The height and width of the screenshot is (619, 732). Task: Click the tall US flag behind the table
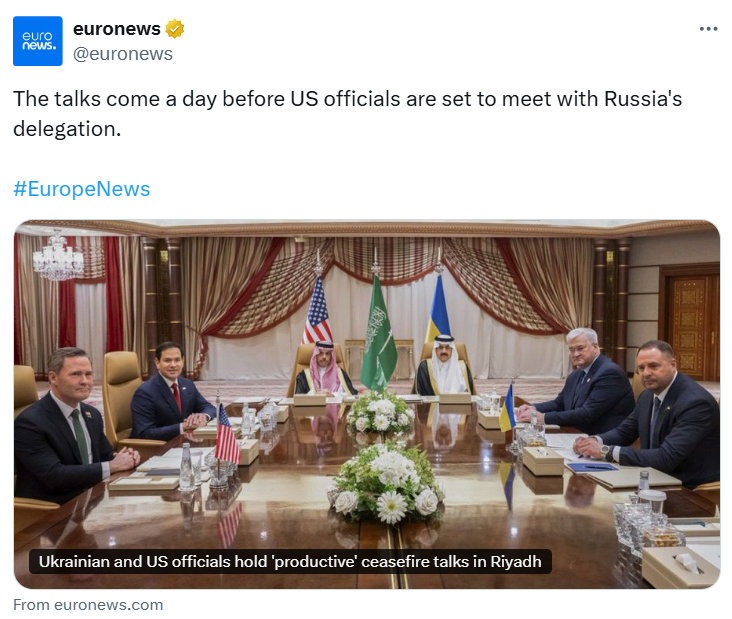(317, 310)
